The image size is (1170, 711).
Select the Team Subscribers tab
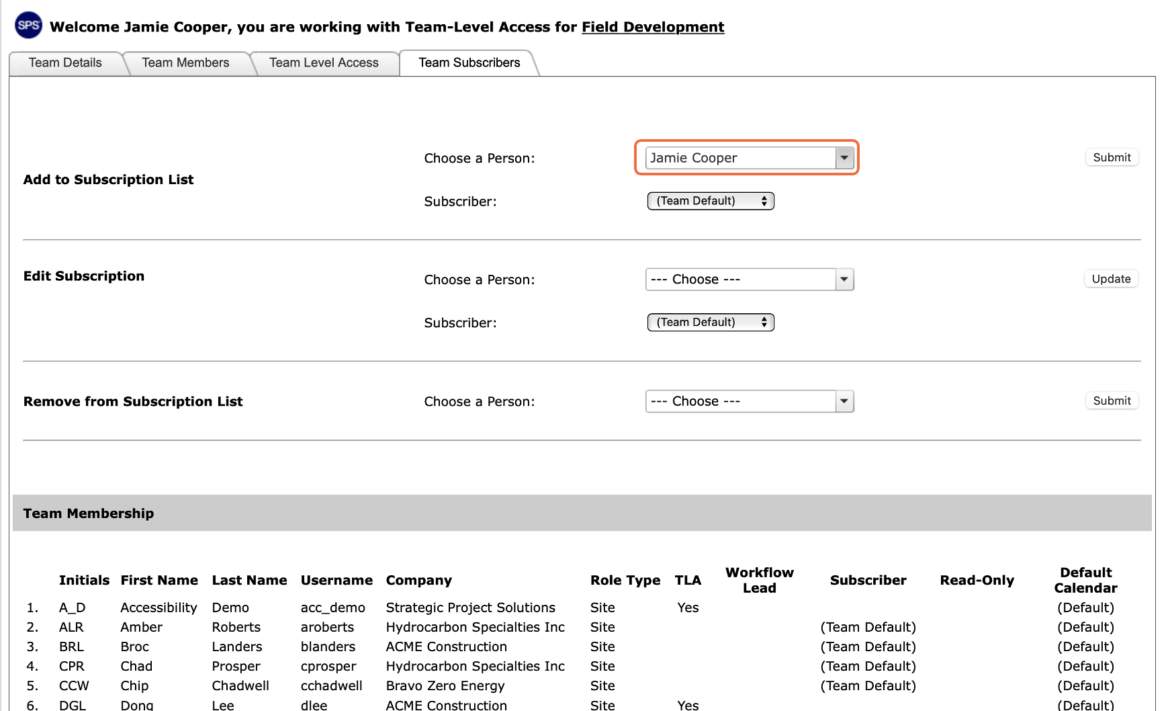pyautogui.click(x=469, y=63)
